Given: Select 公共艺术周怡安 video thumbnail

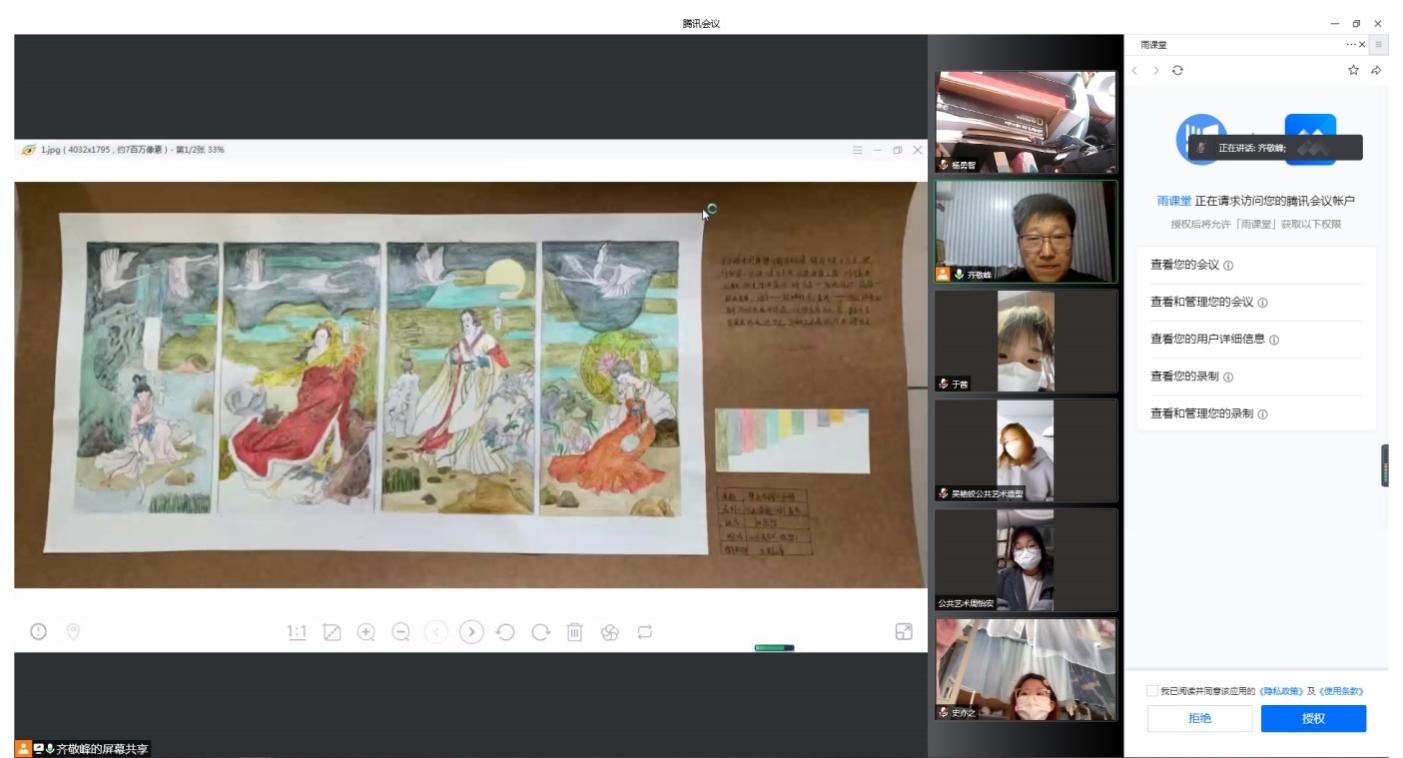Looking at the screenshot, I should click(x=1025, y=560).
